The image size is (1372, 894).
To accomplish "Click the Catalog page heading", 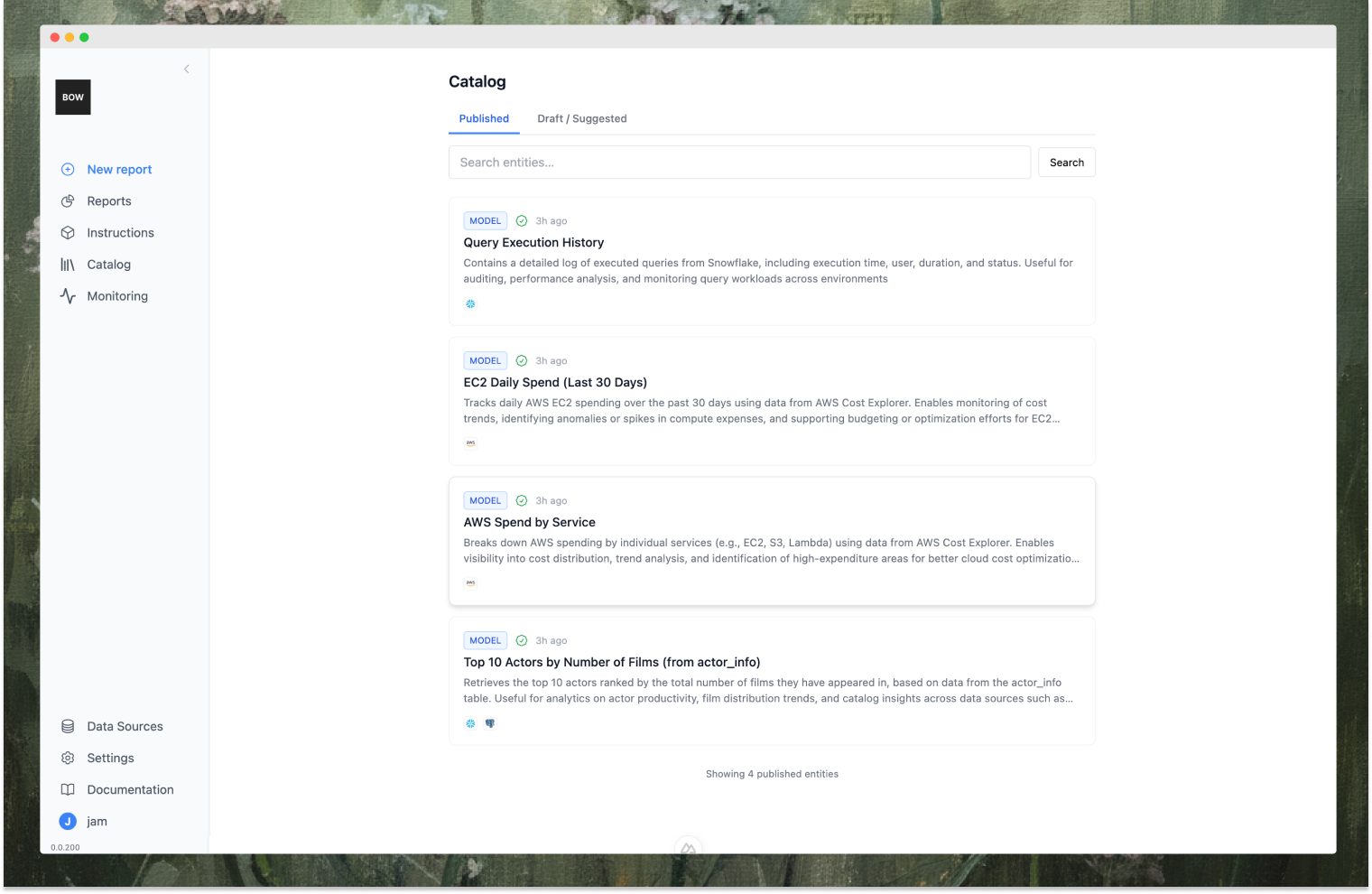I will 477,82.
